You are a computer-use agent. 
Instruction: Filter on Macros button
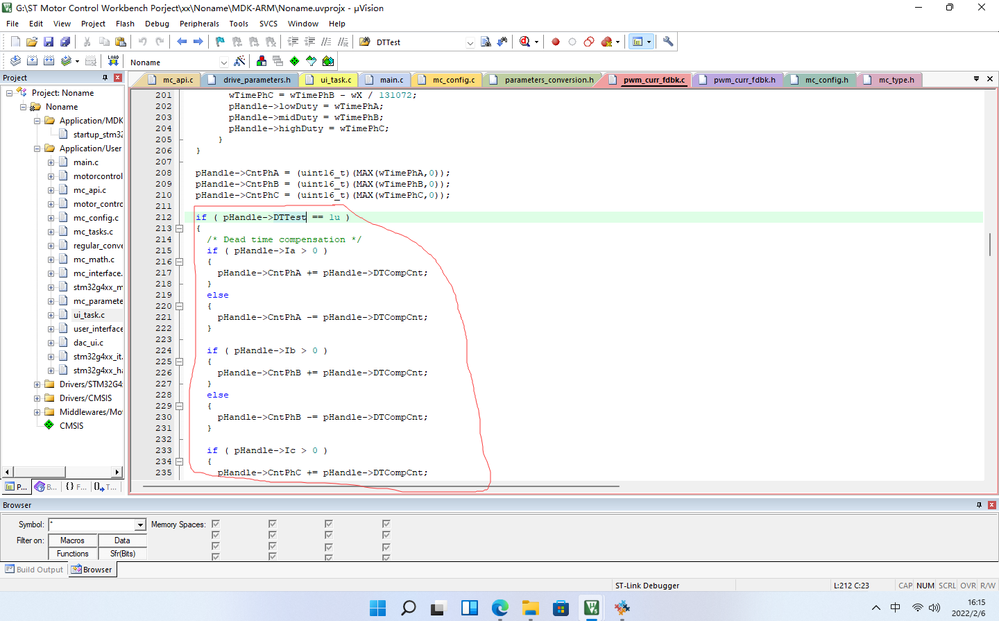(x=72, y=540)
